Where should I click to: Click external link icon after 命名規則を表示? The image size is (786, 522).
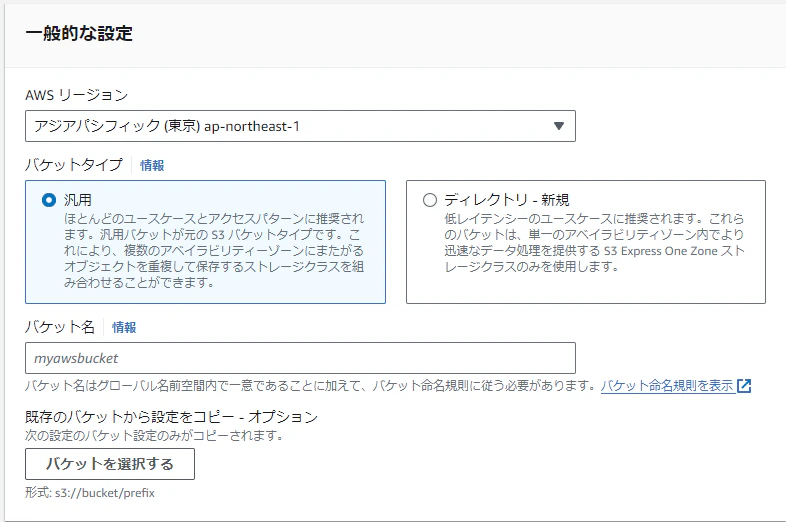744,386
